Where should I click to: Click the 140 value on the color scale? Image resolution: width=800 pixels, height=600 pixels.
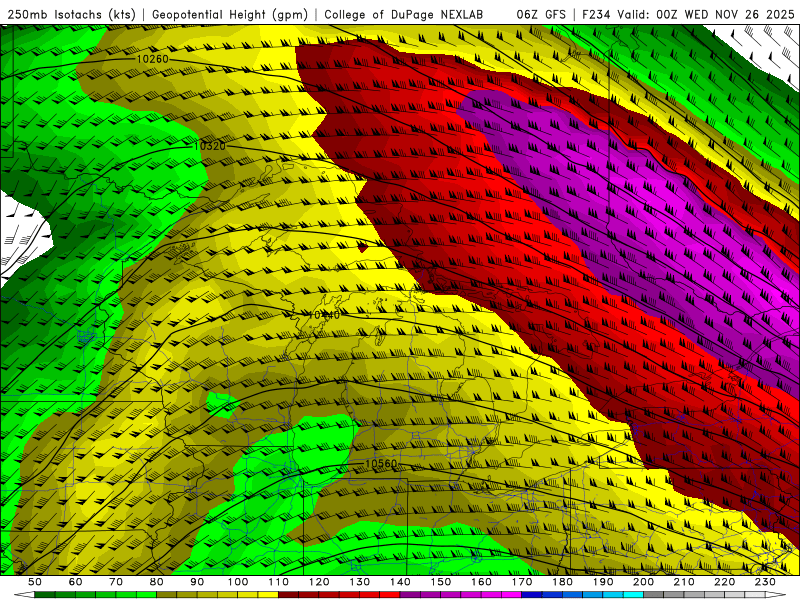click(400, 582)
